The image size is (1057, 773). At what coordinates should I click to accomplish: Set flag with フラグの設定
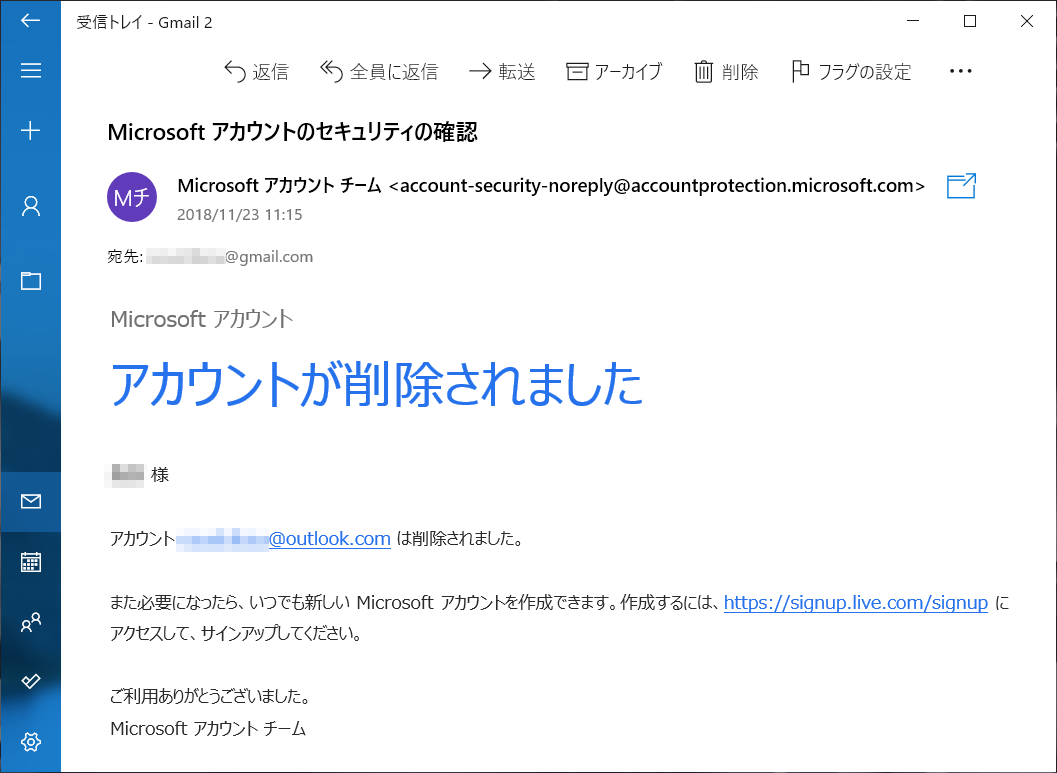point(851,71)
